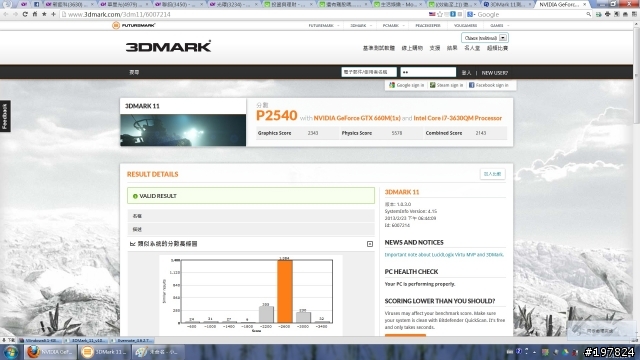The width and height of the screenshot is (640, 360).
Task: Click the 登入 login link
Action: [x=466, y=73]
